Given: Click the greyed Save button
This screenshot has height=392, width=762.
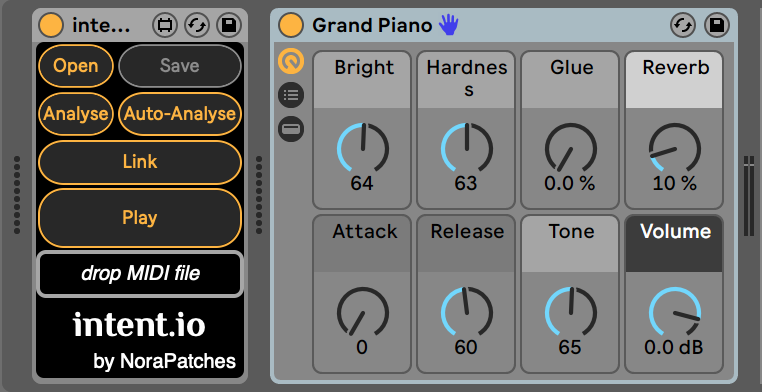Looking at the screenshot, I should (x=180, y=66).
